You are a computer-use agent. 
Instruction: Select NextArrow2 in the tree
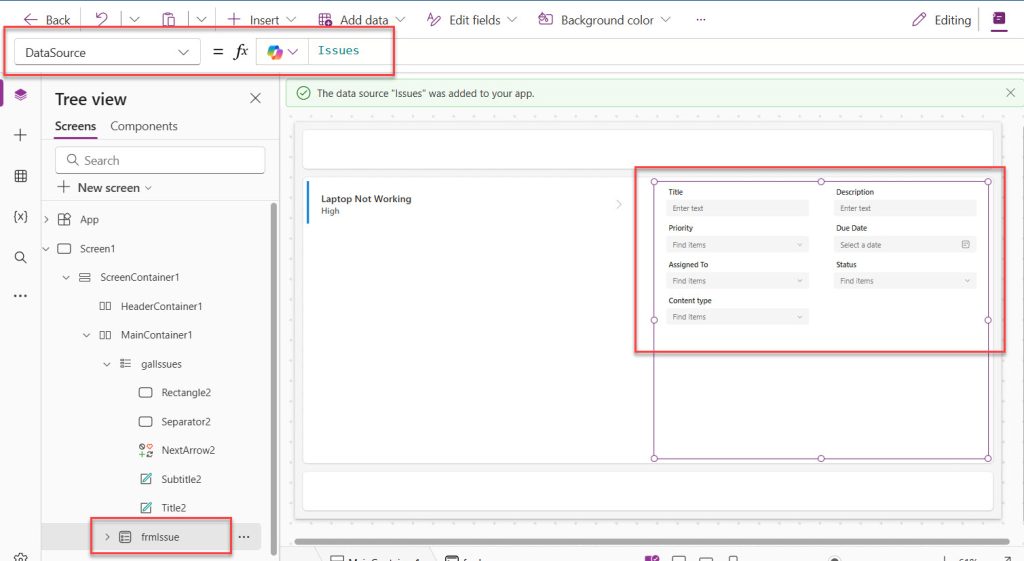point(188,450)
